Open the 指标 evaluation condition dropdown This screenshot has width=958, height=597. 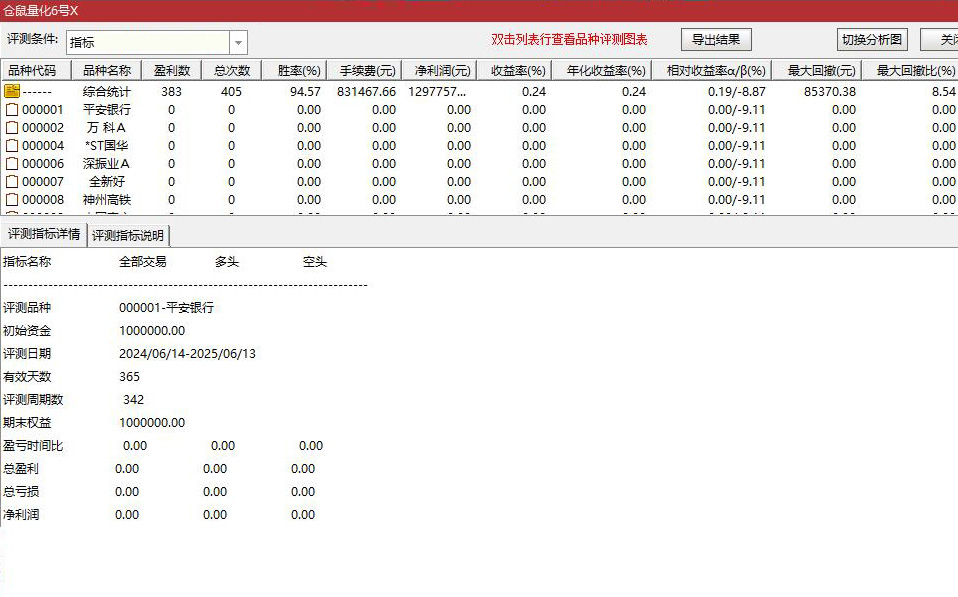point(238,42)
